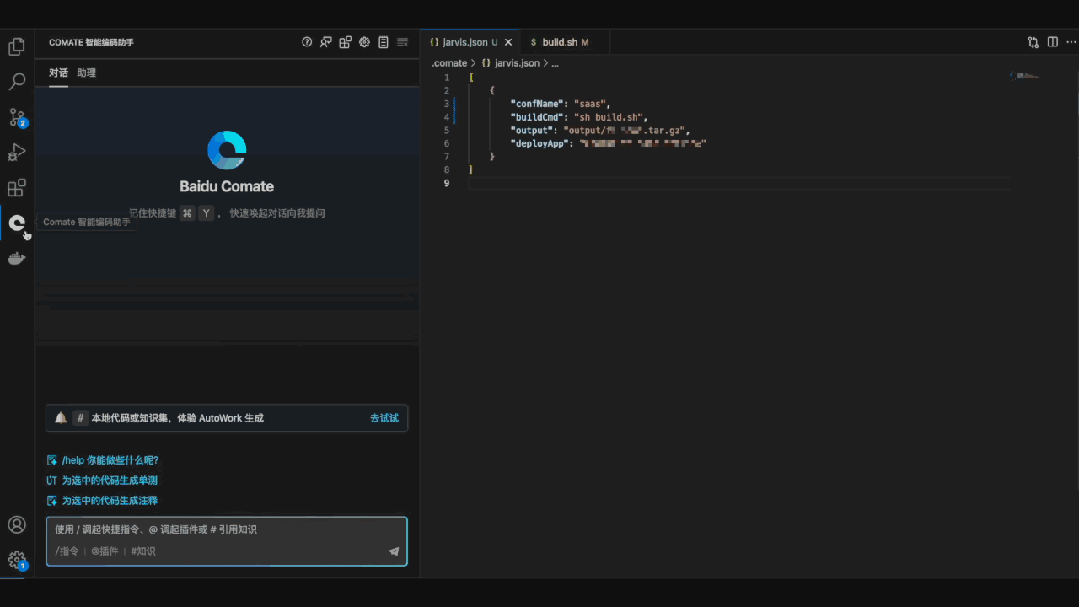Click 为选中的代码生成单测 suggestion
Image resolution: width=1079 pixels, height=607 pixels.
(x=109, y=480)
